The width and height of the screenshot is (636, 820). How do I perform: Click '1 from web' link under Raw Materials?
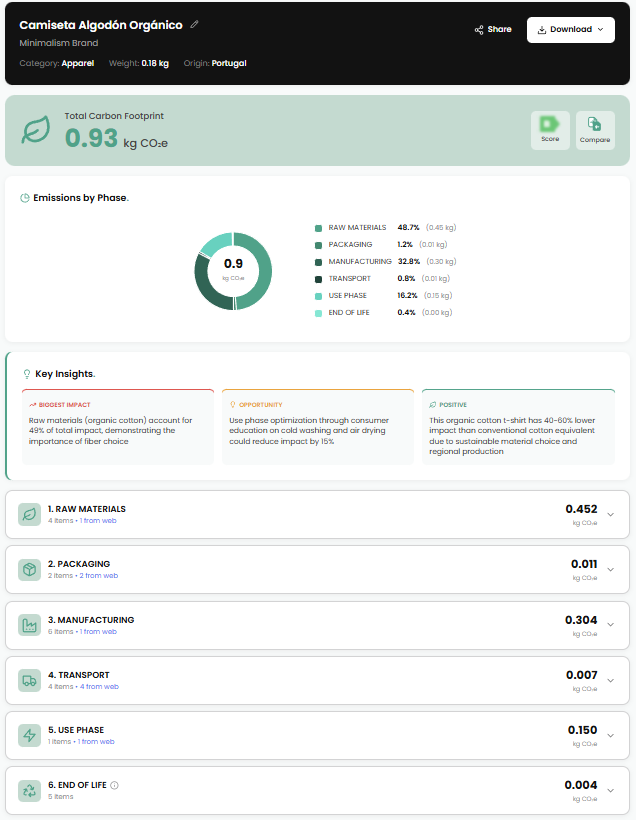[98, 521]
